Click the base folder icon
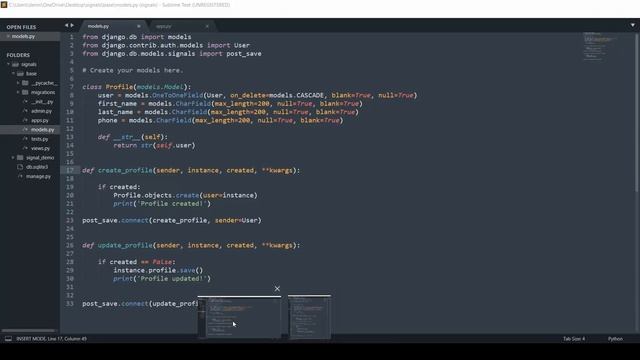Image resolution: width=640 pixels, height=360 pixels. (20, 74)
